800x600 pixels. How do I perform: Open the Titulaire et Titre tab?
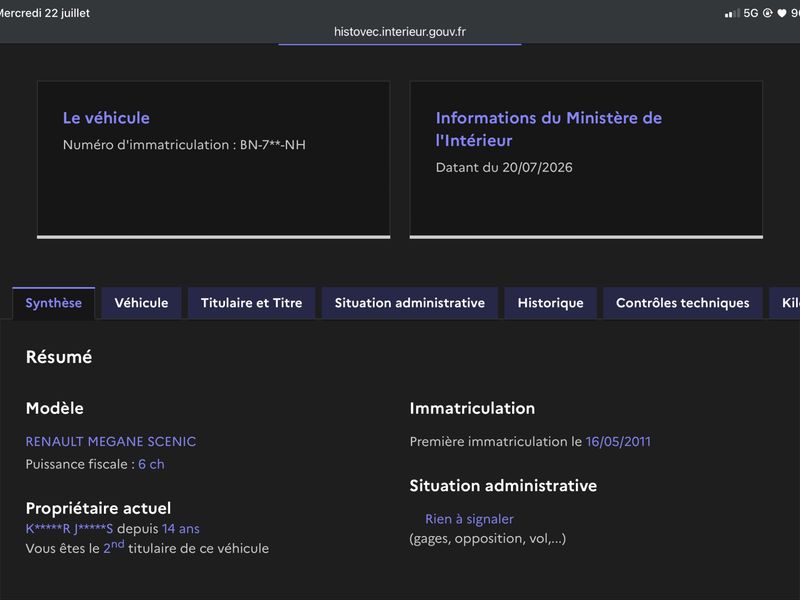point(252,303)
